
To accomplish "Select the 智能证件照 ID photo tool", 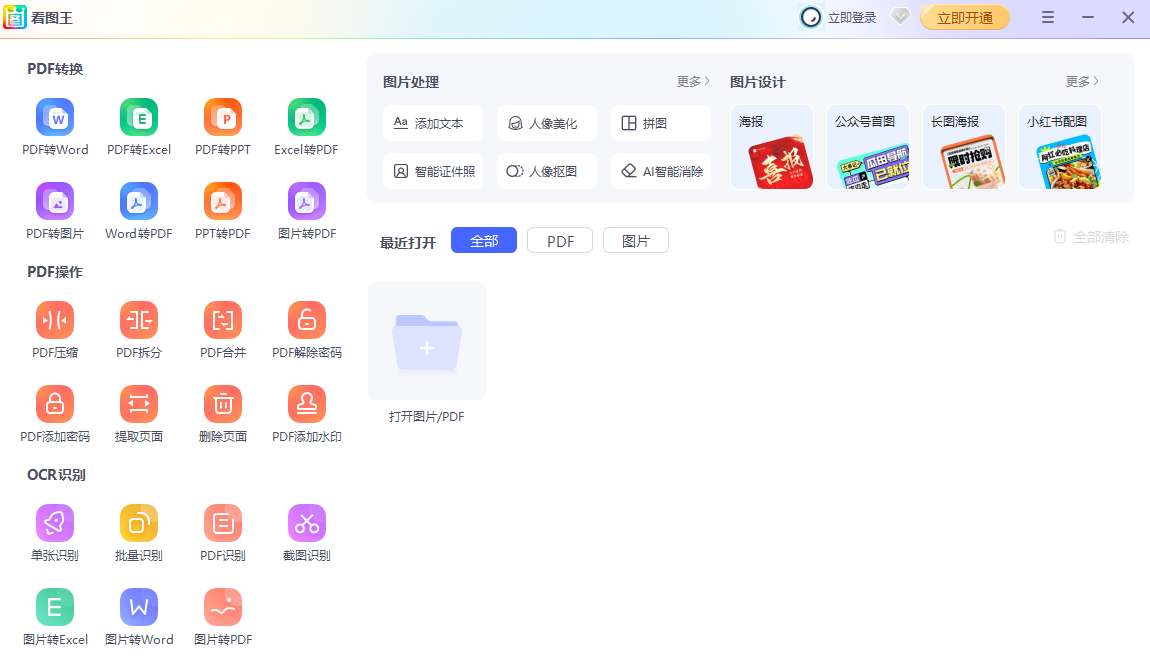I will [433, 171].
